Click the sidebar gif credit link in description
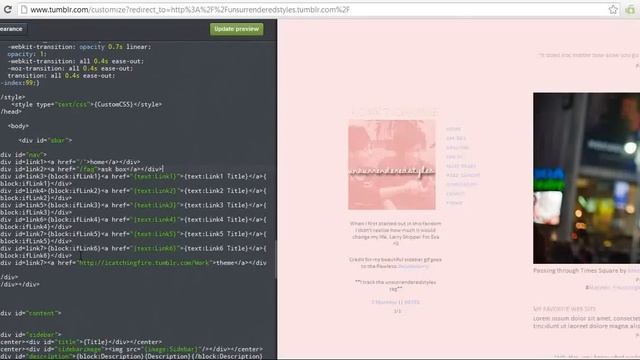This screenshot has width=640, height=360. [x=413, y=266]
